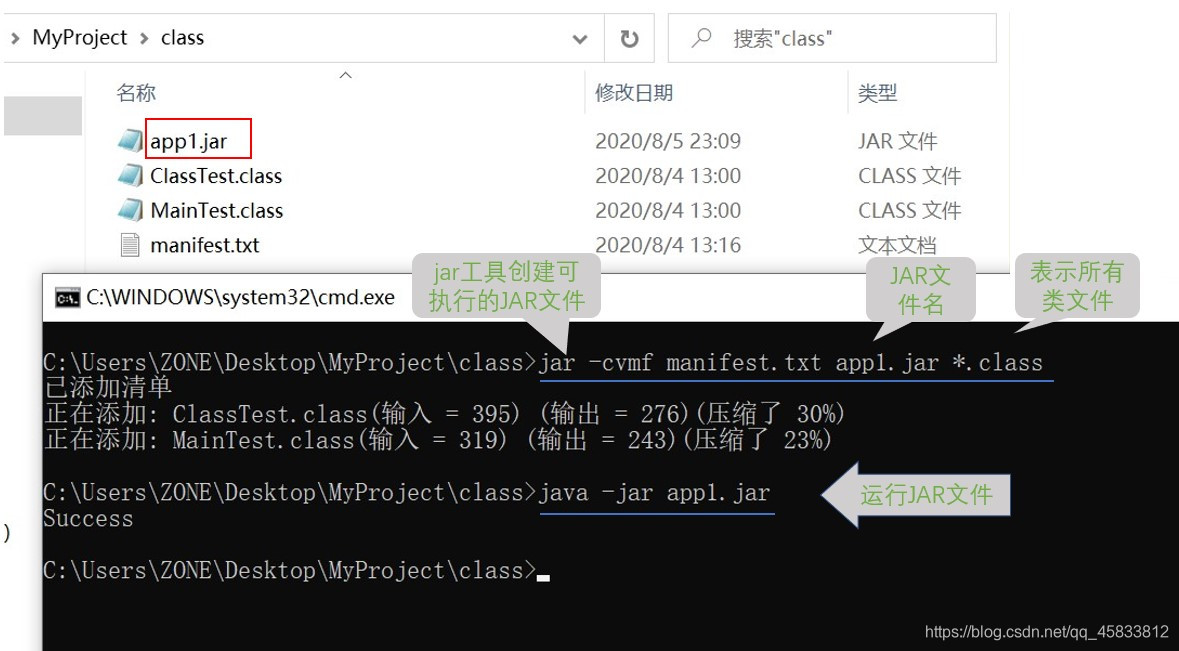Select the ClassTest.class file name
1179x651 pixels.
216,175
